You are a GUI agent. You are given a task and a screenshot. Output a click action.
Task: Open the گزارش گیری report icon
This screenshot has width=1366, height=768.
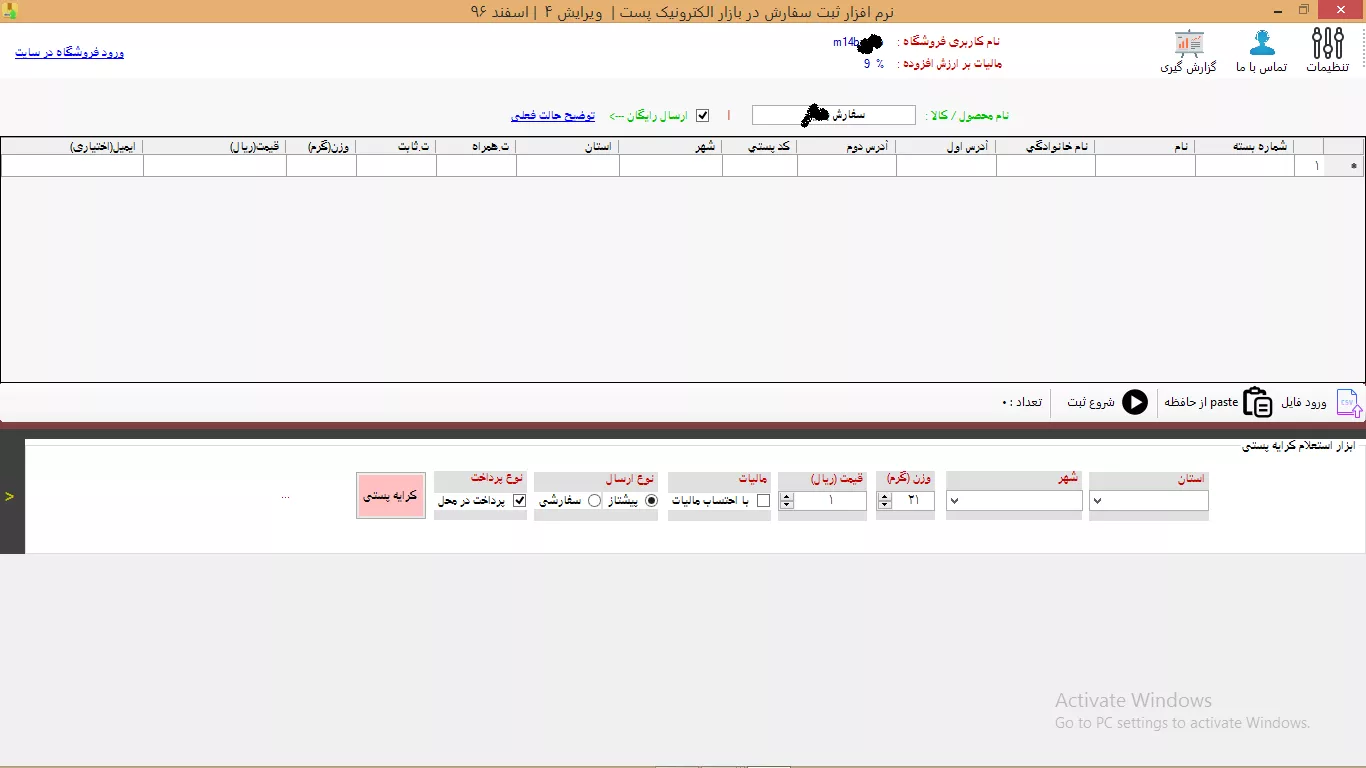[1188, 45]
